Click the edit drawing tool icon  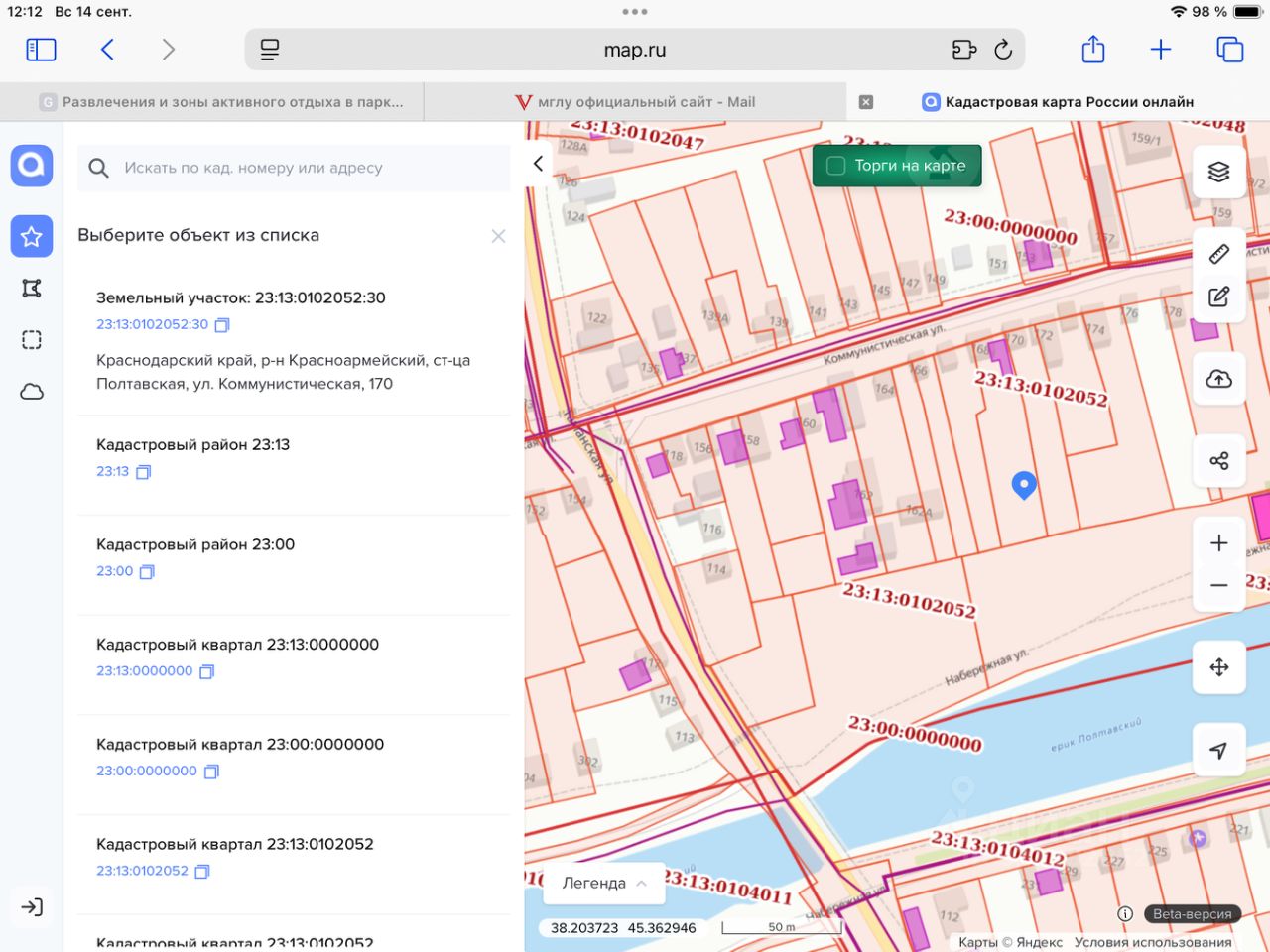tap(1218, 297)
